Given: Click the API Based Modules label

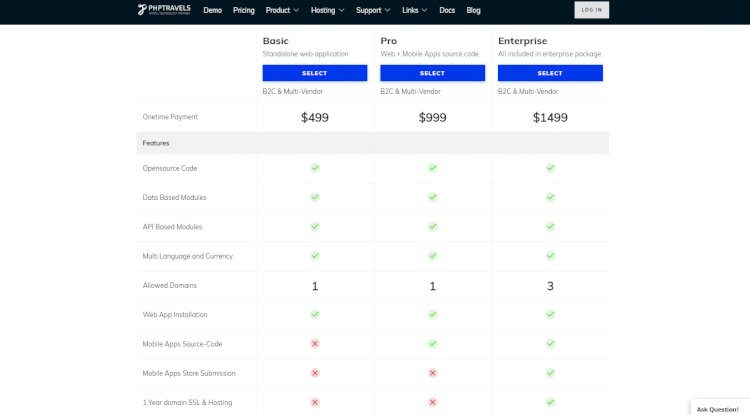Looking at the screenshot, I should coord(172,227).
